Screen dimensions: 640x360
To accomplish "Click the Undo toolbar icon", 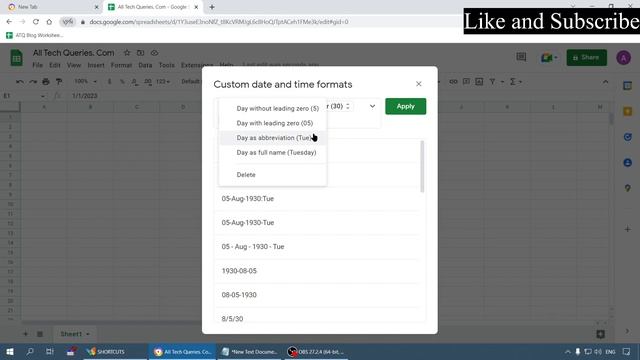I will point(20,82).
